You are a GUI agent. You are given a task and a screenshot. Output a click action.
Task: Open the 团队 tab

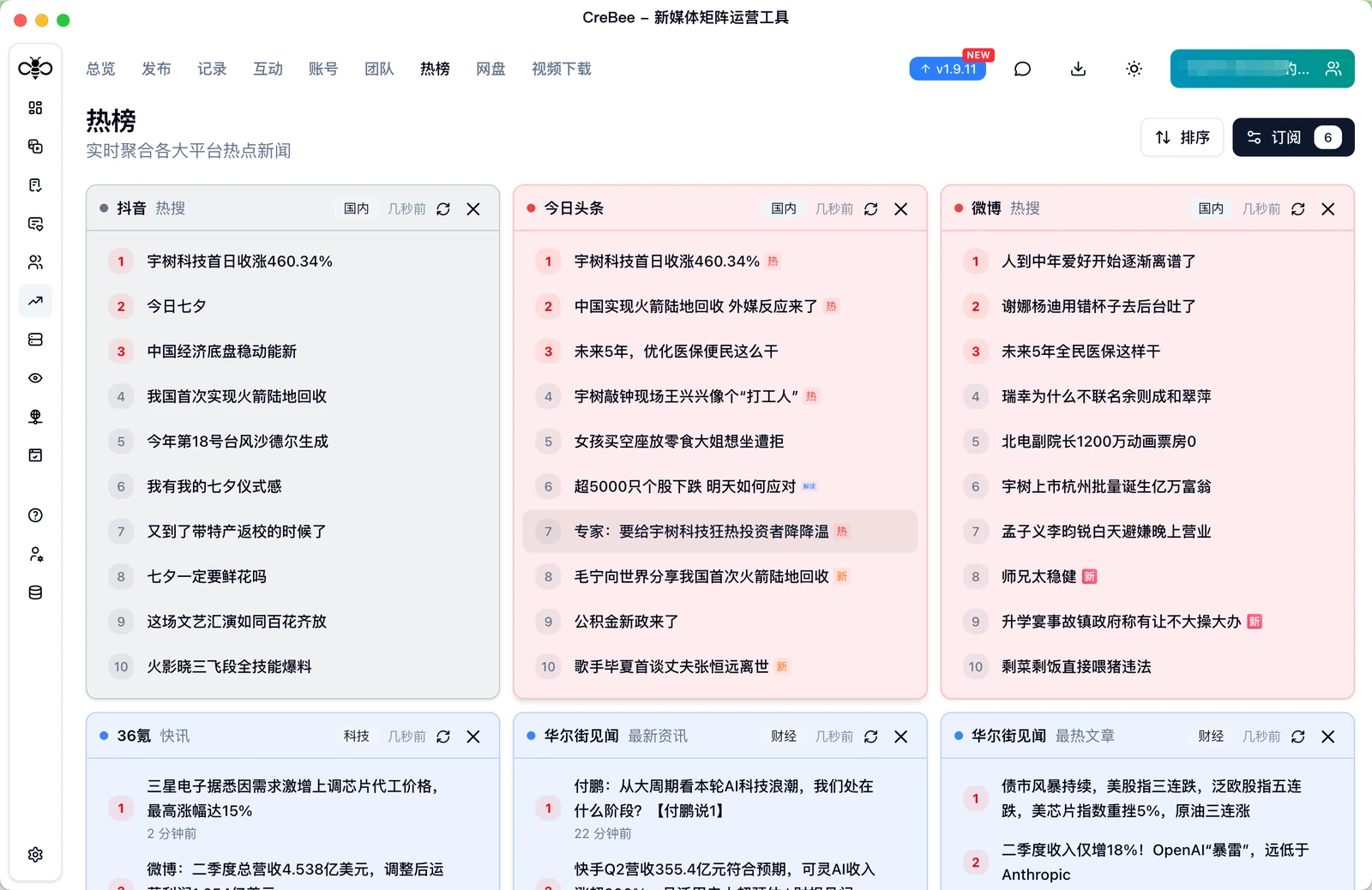point(379,69)
